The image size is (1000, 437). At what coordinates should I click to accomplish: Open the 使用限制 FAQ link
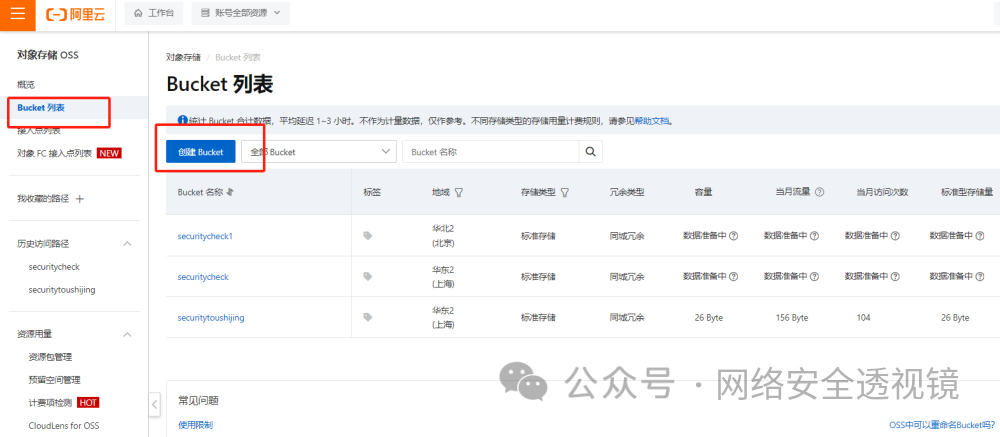(196, 425)
